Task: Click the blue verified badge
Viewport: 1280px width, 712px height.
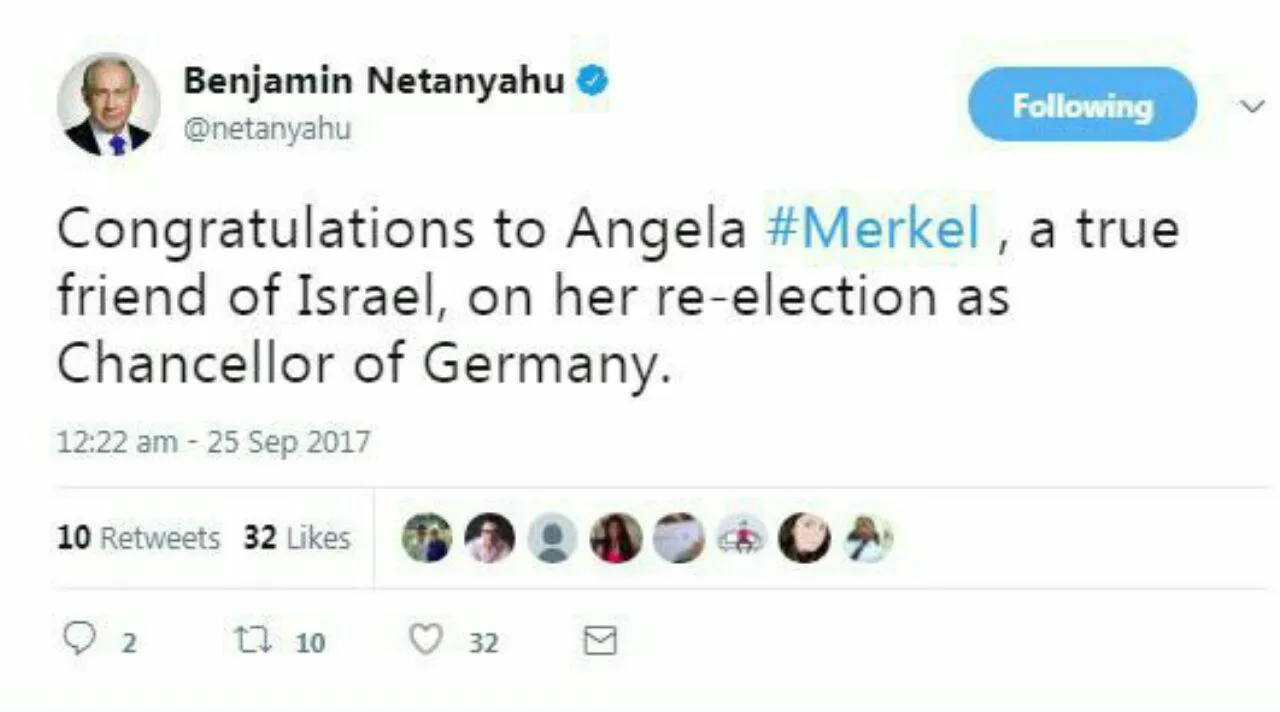Action: (592, 80)
